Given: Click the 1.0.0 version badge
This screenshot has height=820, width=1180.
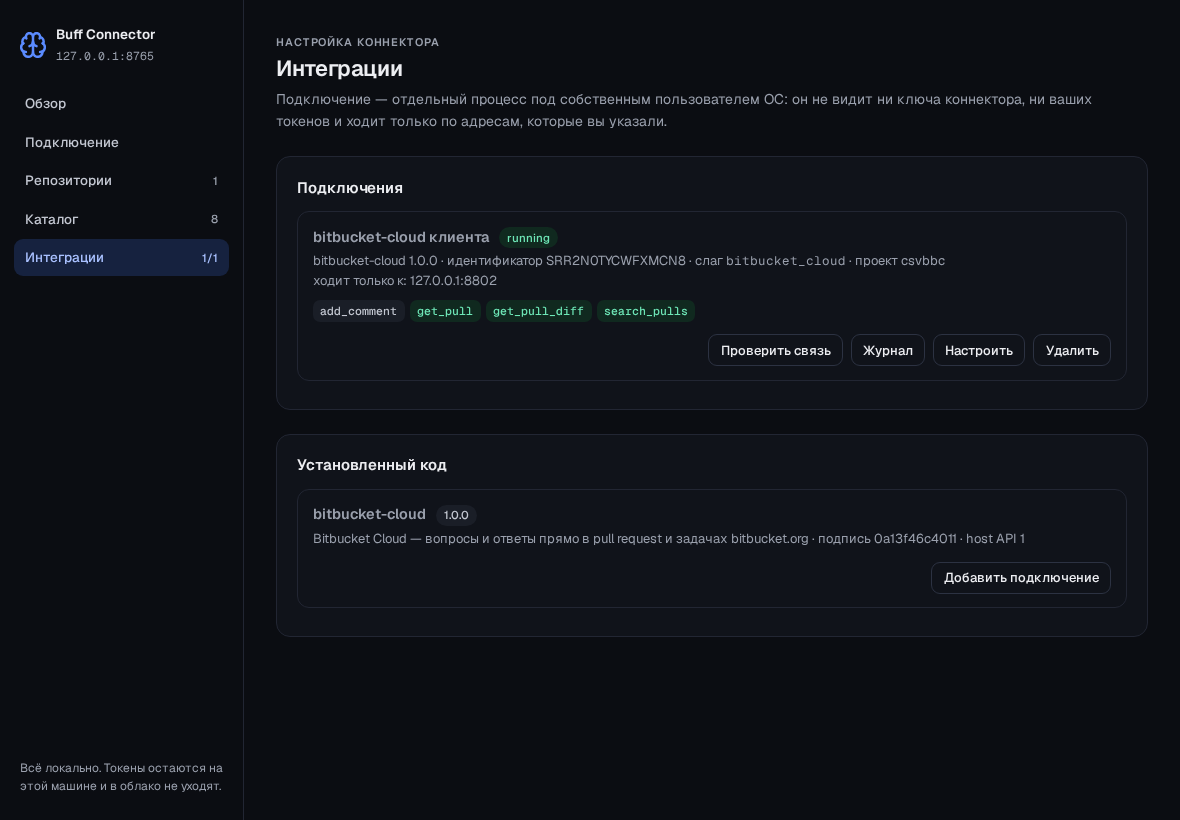Looking at the screenshot, I should pyautogui.click(x=456, y=515).
